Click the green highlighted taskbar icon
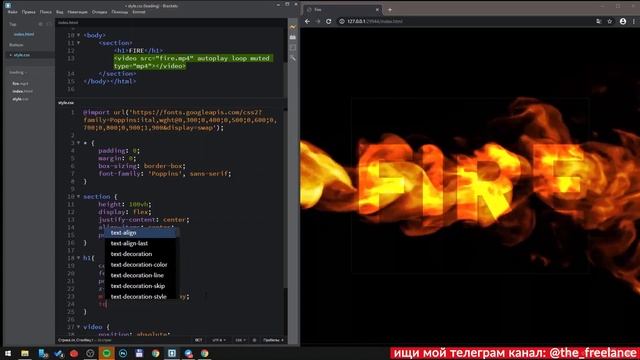640x360 pixels. 107,353
